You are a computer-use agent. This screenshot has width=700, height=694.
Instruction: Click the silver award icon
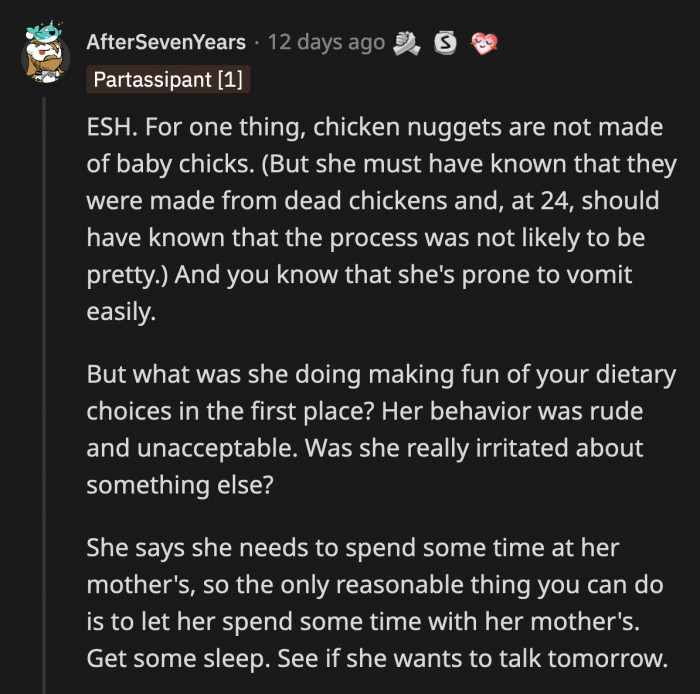tap(447, 43)
